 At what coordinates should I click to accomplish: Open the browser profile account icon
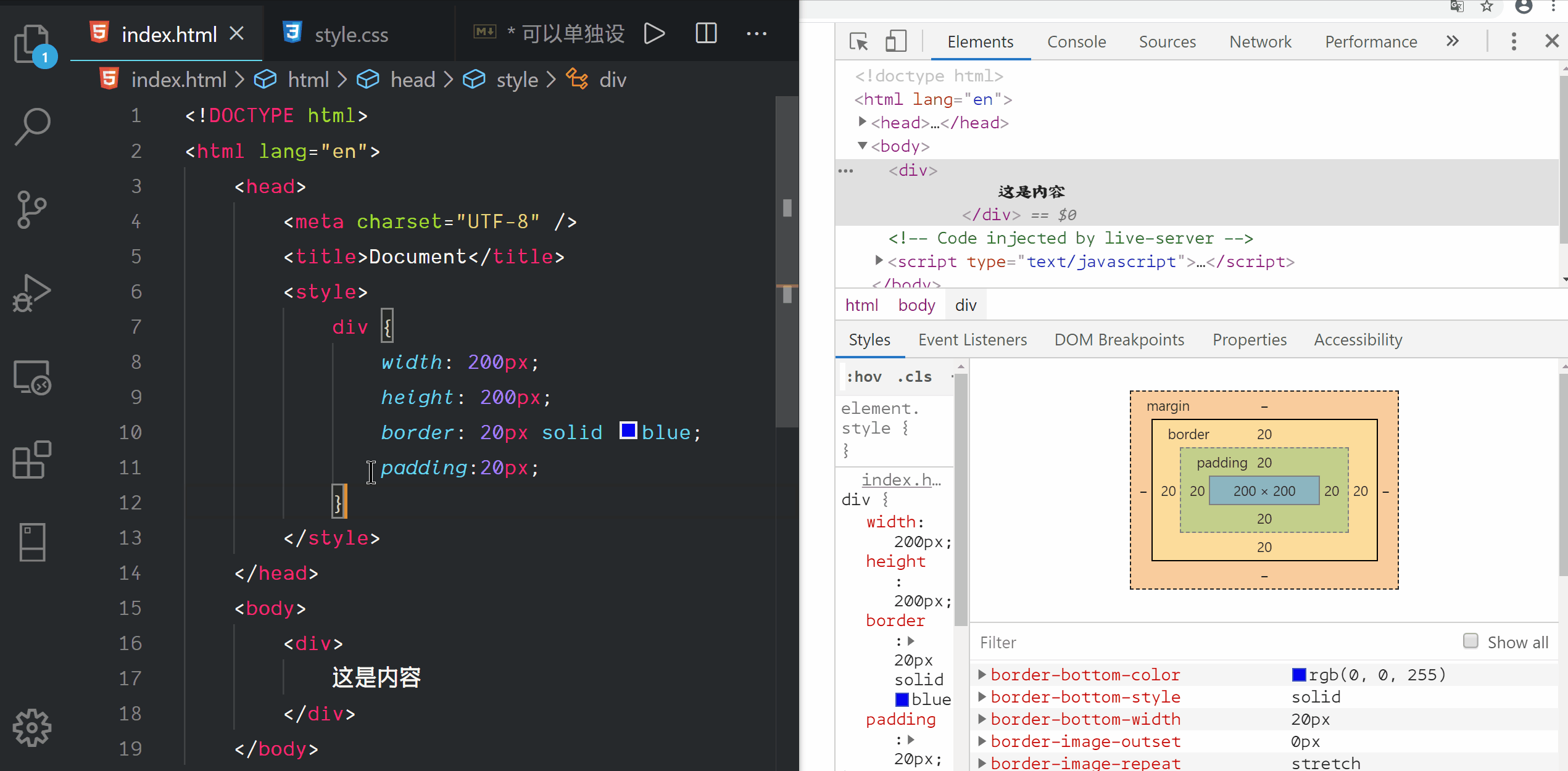coord(1524,7)
